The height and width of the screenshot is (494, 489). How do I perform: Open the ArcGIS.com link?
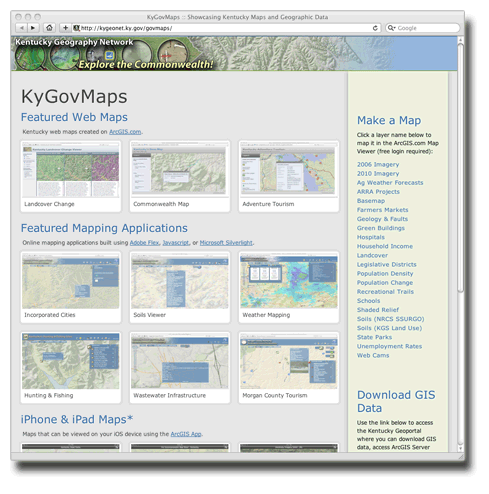(125, 132)
